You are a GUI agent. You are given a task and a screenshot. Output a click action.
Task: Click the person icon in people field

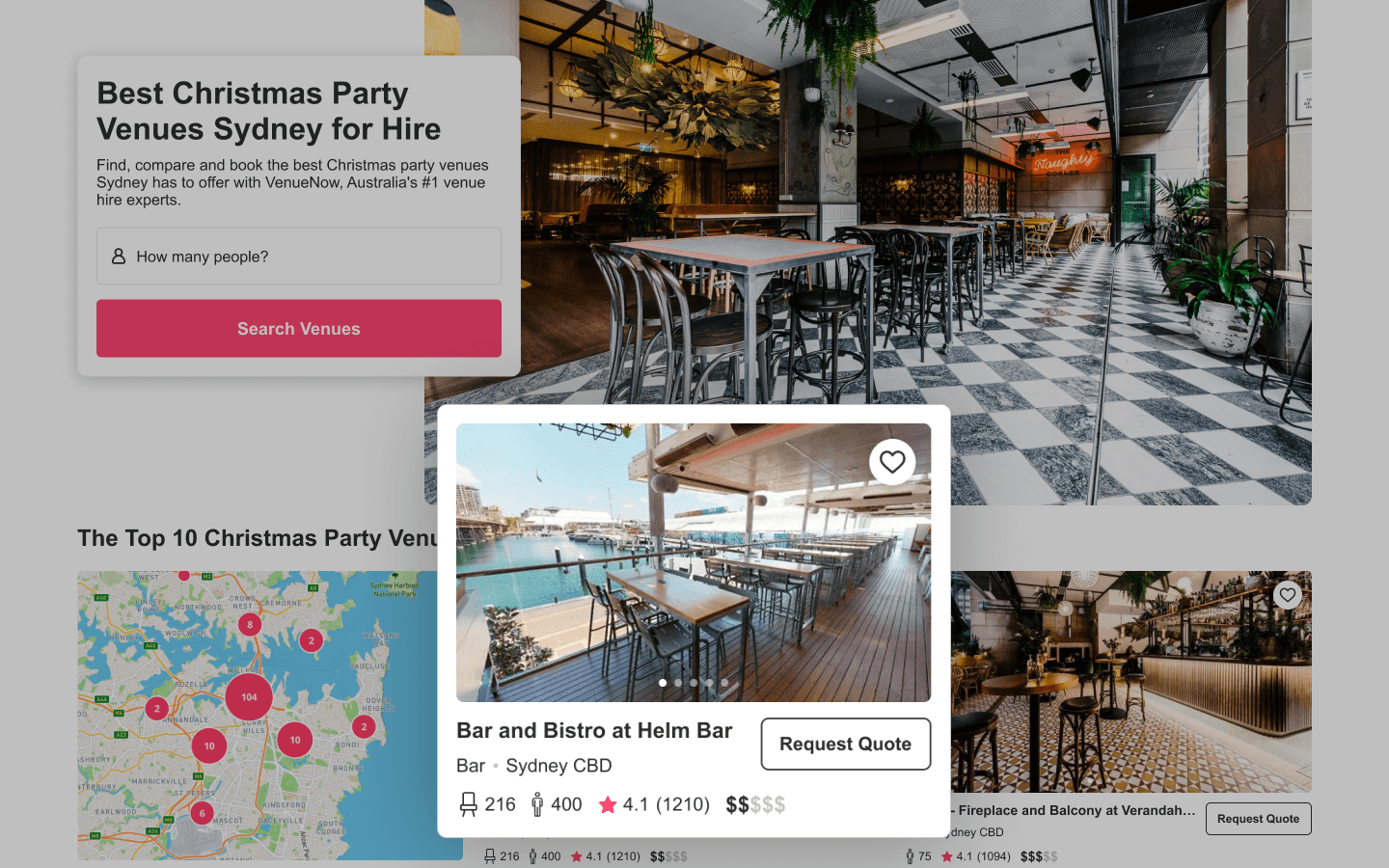click(119, 257)
